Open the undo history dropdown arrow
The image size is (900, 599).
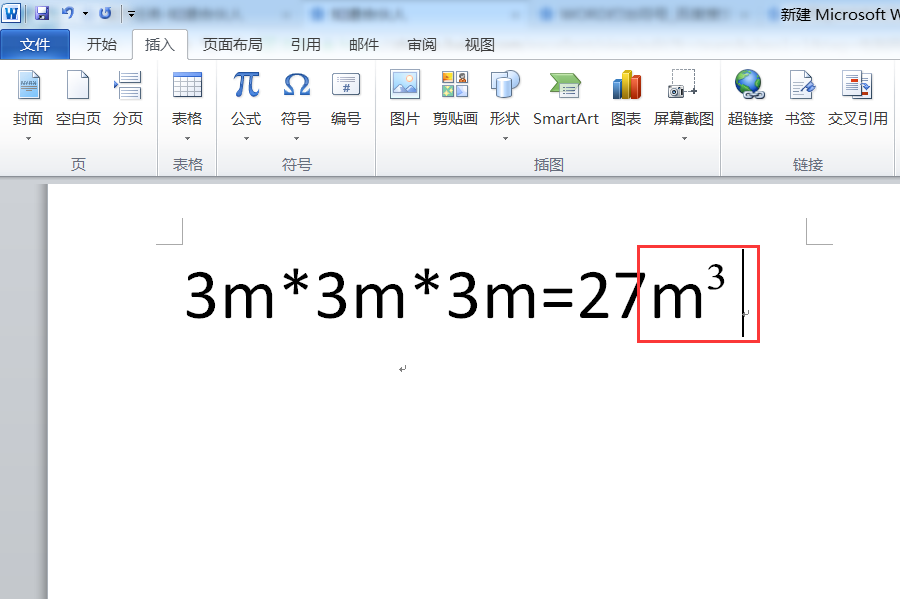86,13
